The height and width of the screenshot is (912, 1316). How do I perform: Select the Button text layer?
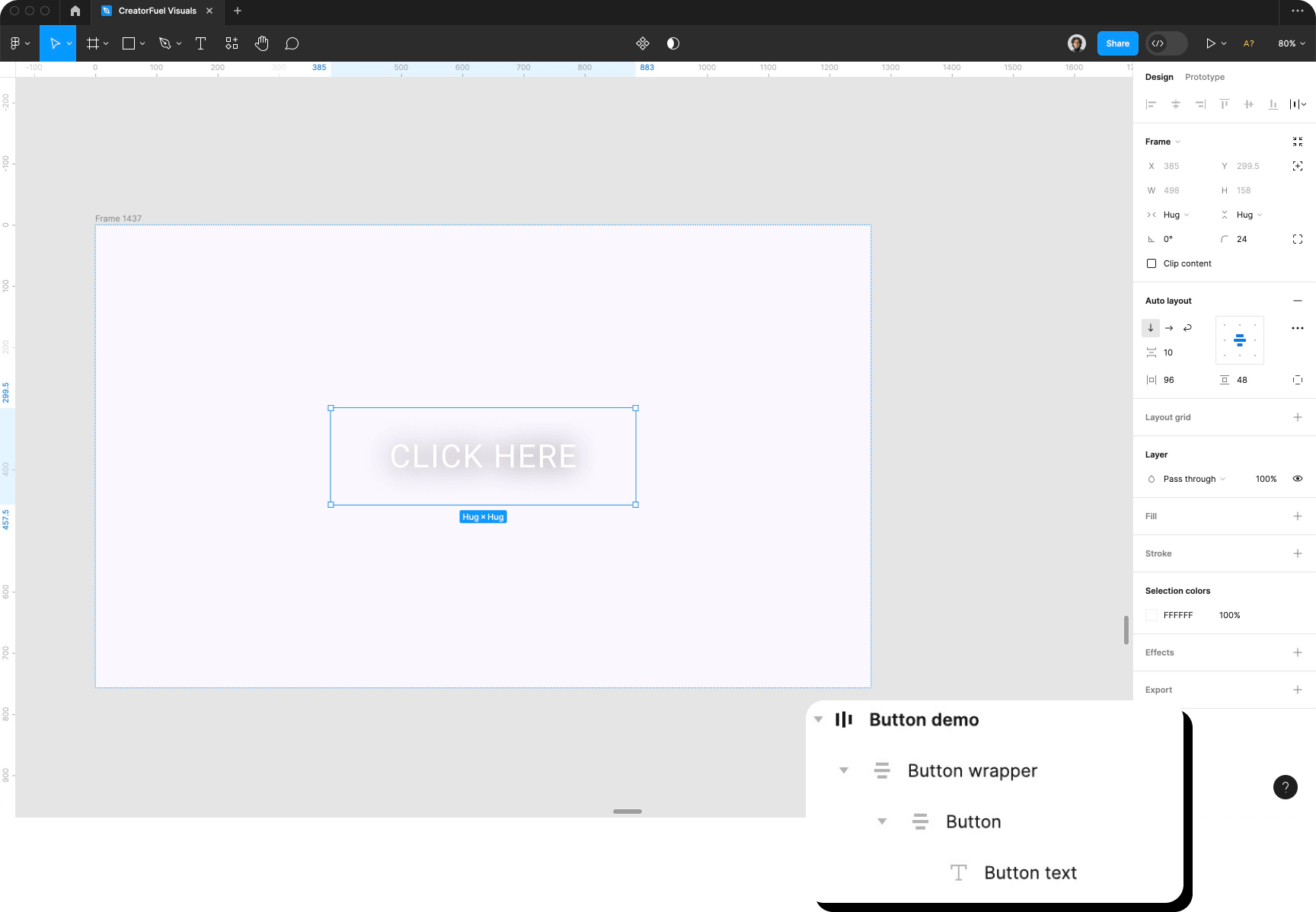click(x=1030, y=872)
